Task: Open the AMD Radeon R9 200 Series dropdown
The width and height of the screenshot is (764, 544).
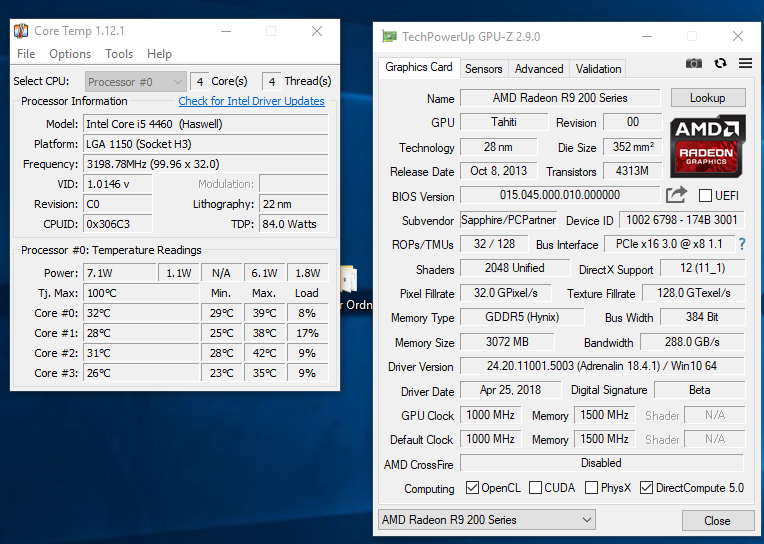Action: (487, 520)
